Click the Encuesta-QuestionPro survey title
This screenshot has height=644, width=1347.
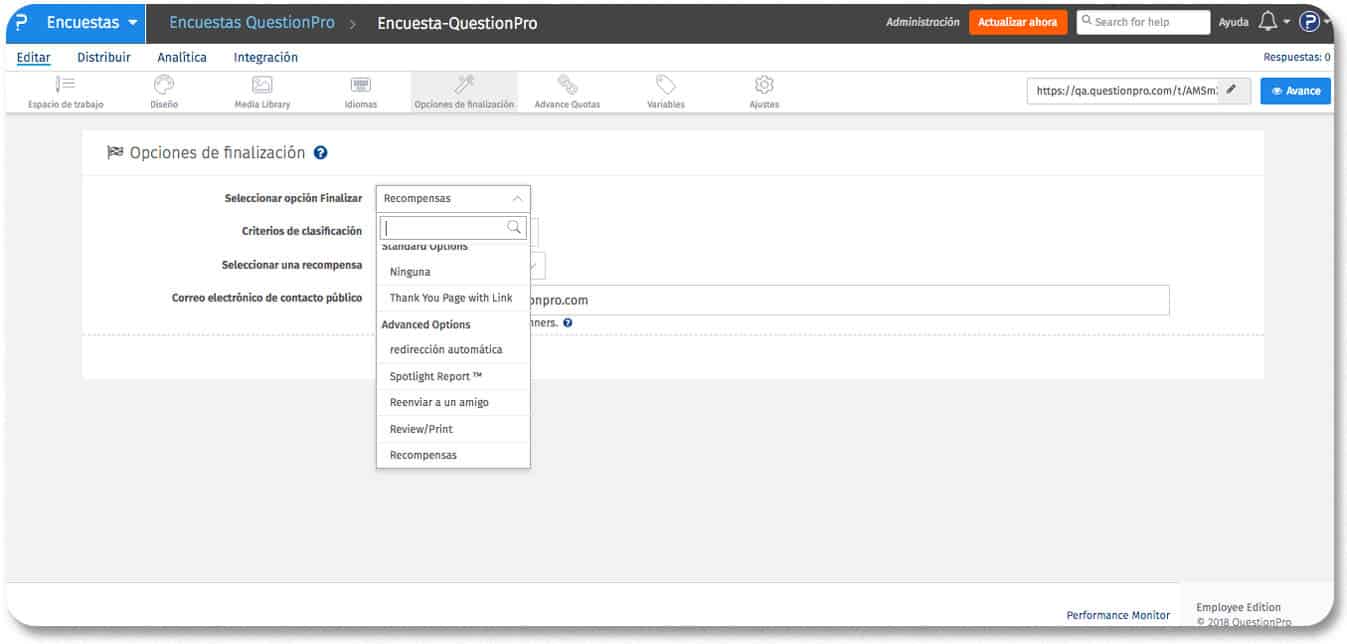(x=457, y=23)
